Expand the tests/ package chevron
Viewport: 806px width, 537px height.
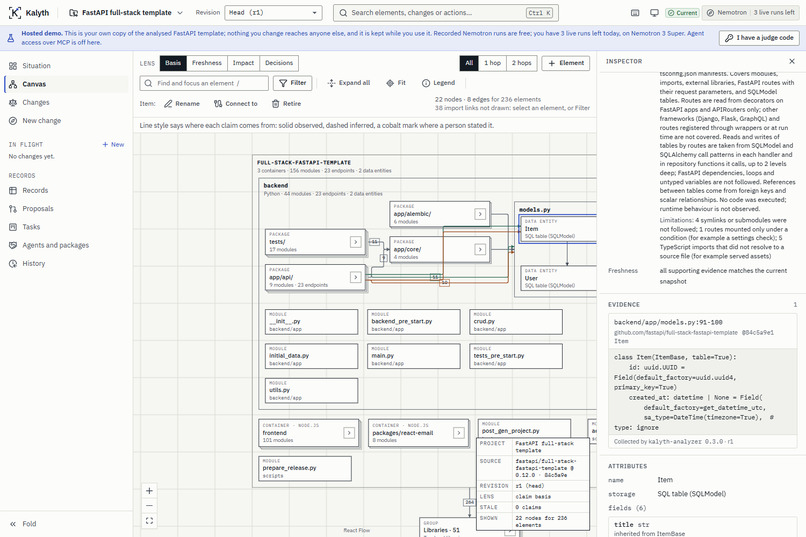[x=355, y=242]
